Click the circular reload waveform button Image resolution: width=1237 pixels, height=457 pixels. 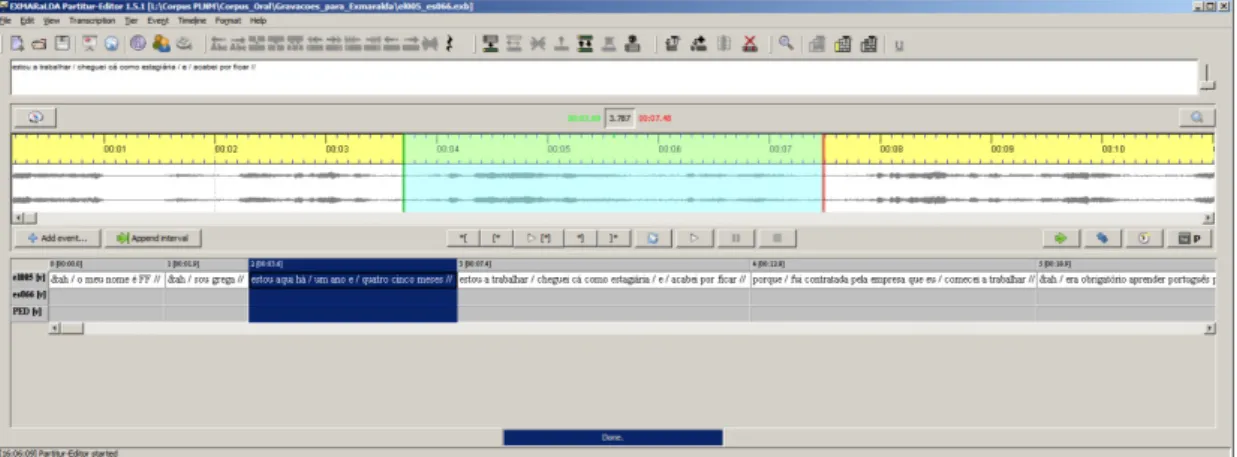point(35,117)
